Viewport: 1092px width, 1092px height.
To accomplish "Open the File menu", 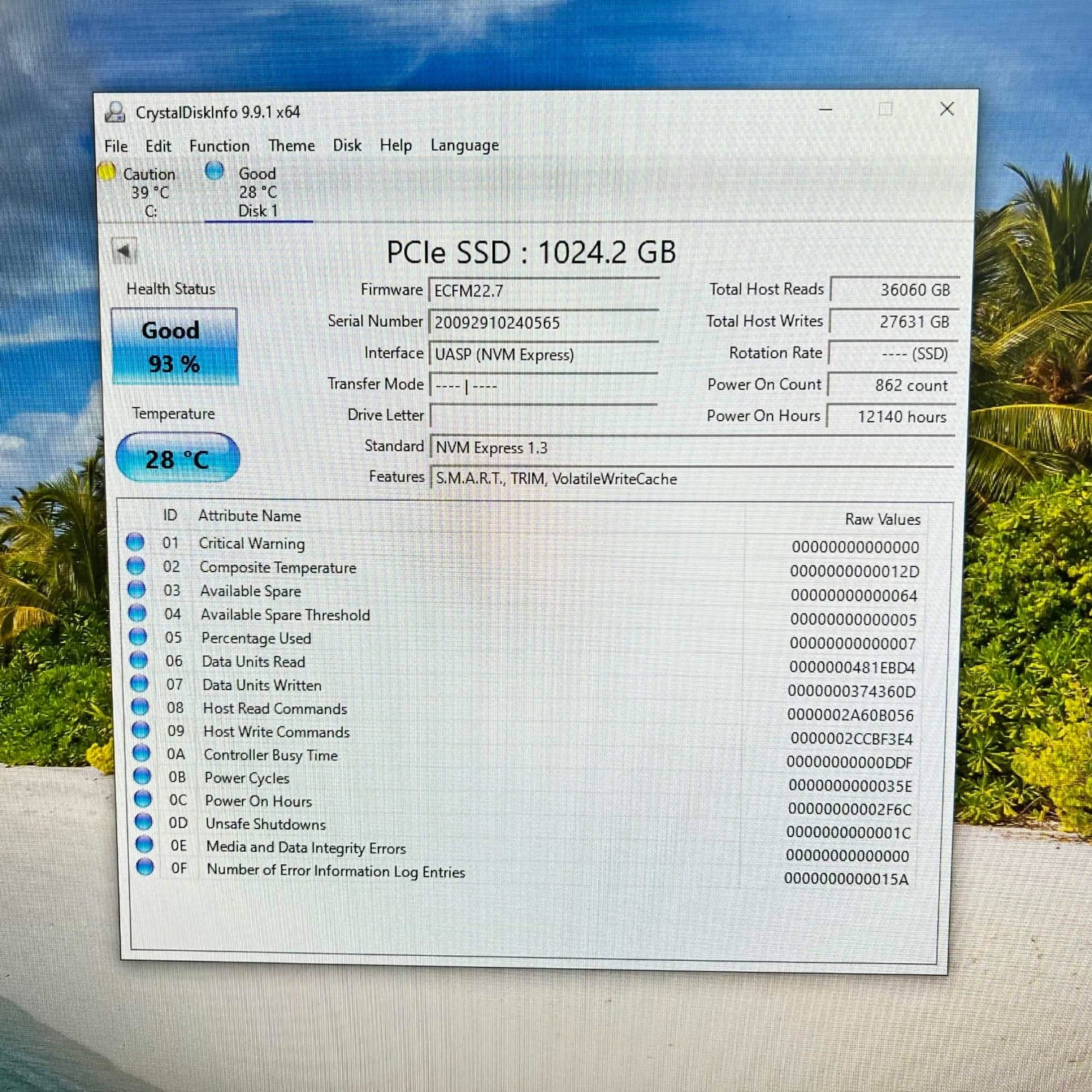I will 116,146.
